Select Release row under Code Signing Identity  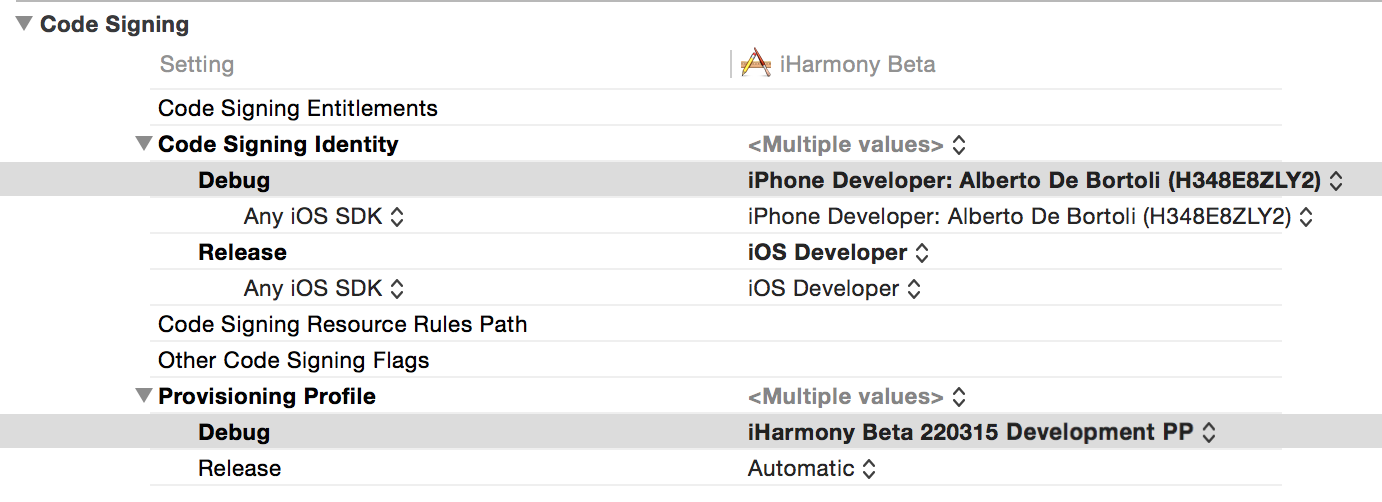click(x=716, y=252)
